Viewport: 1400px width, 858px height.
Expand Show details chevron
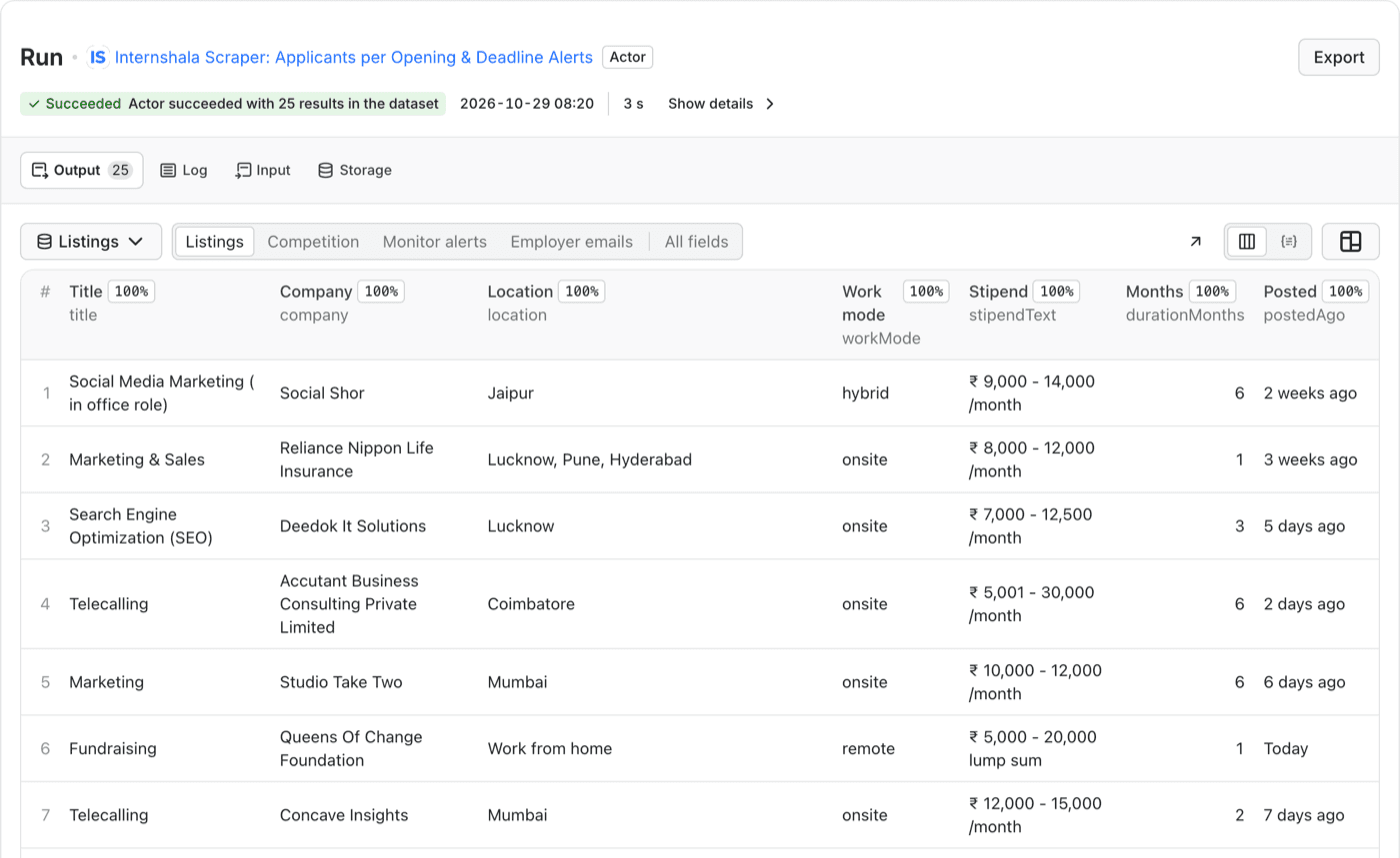[770, 104]
